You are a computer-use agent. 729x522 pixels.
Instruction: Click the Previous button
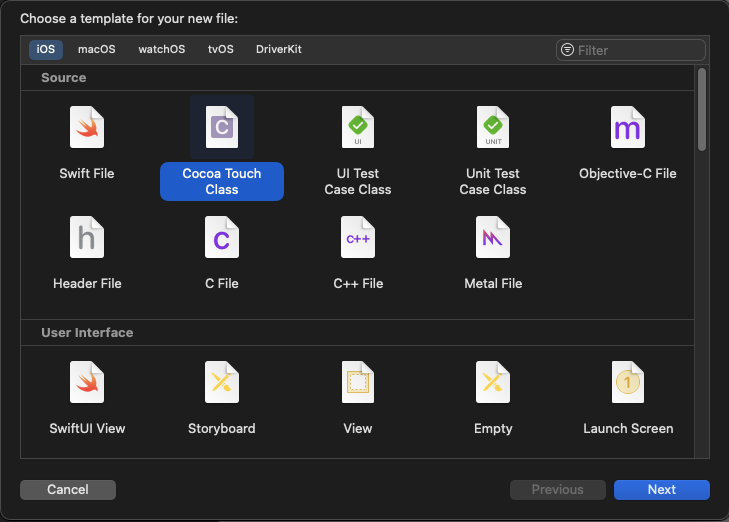[557, 490]
